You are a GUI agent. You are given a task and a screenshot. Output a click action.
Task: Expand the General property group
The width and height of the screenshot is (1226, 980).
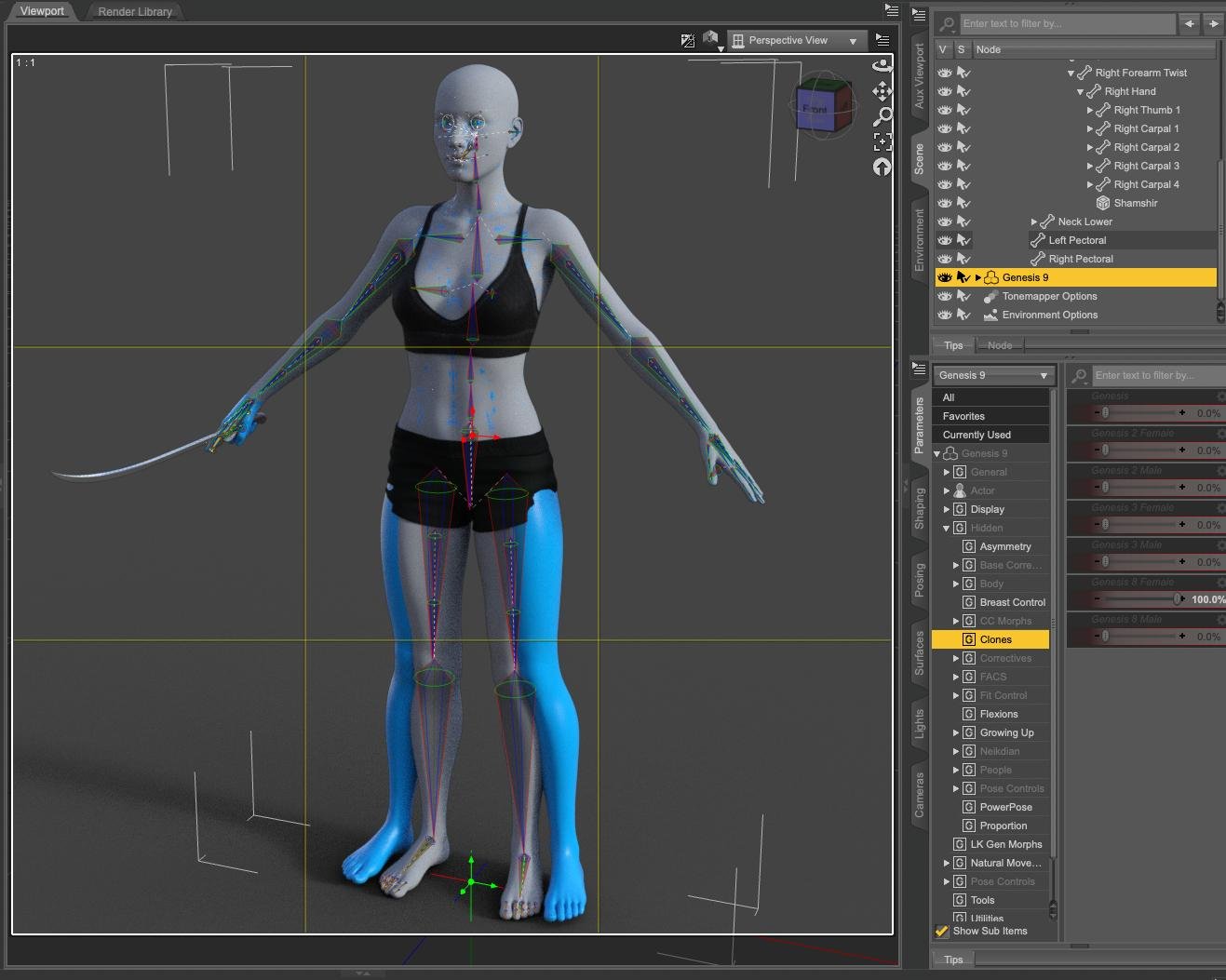[x=947, y=472]
